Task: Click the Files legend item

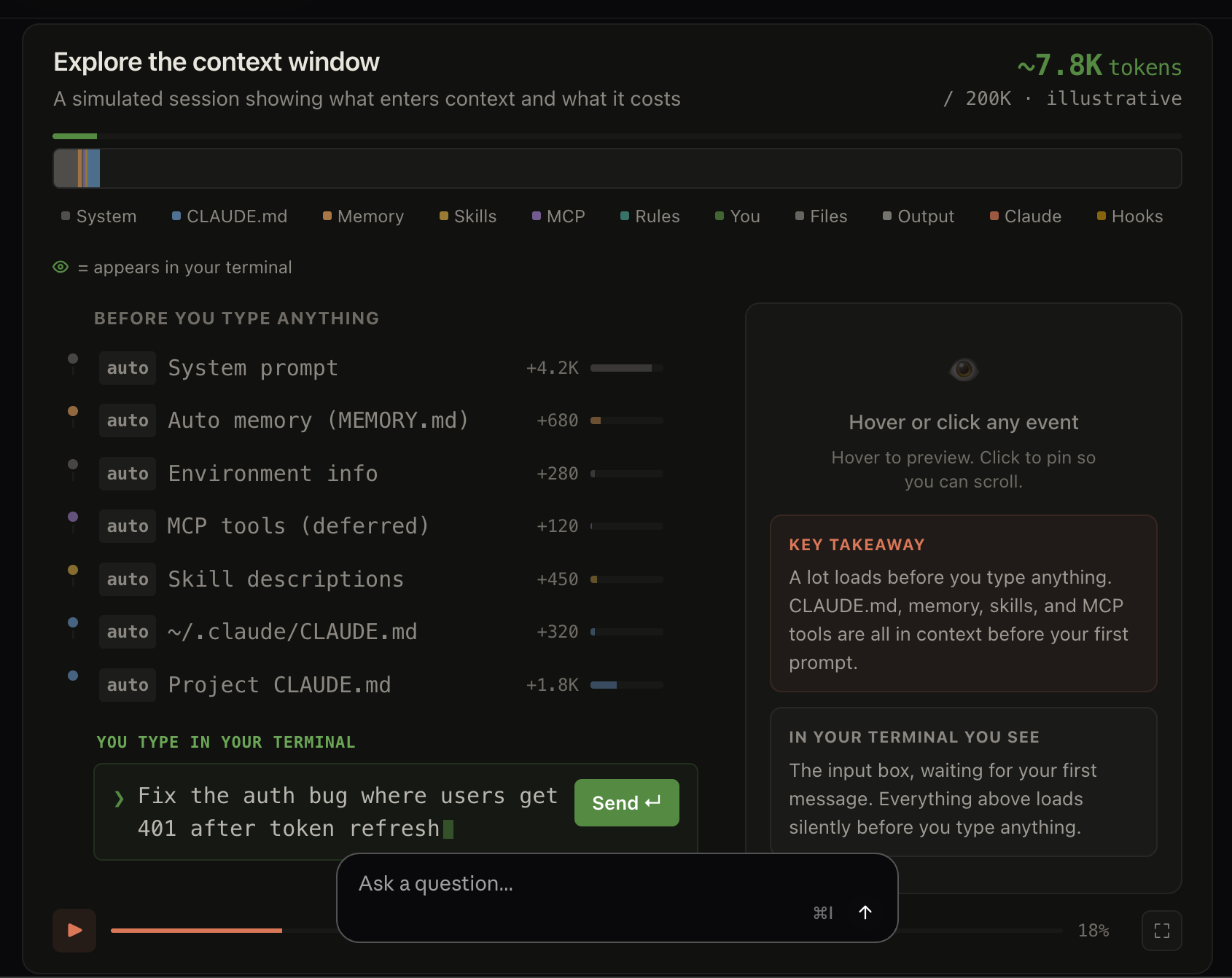Action: pos(821,216)
